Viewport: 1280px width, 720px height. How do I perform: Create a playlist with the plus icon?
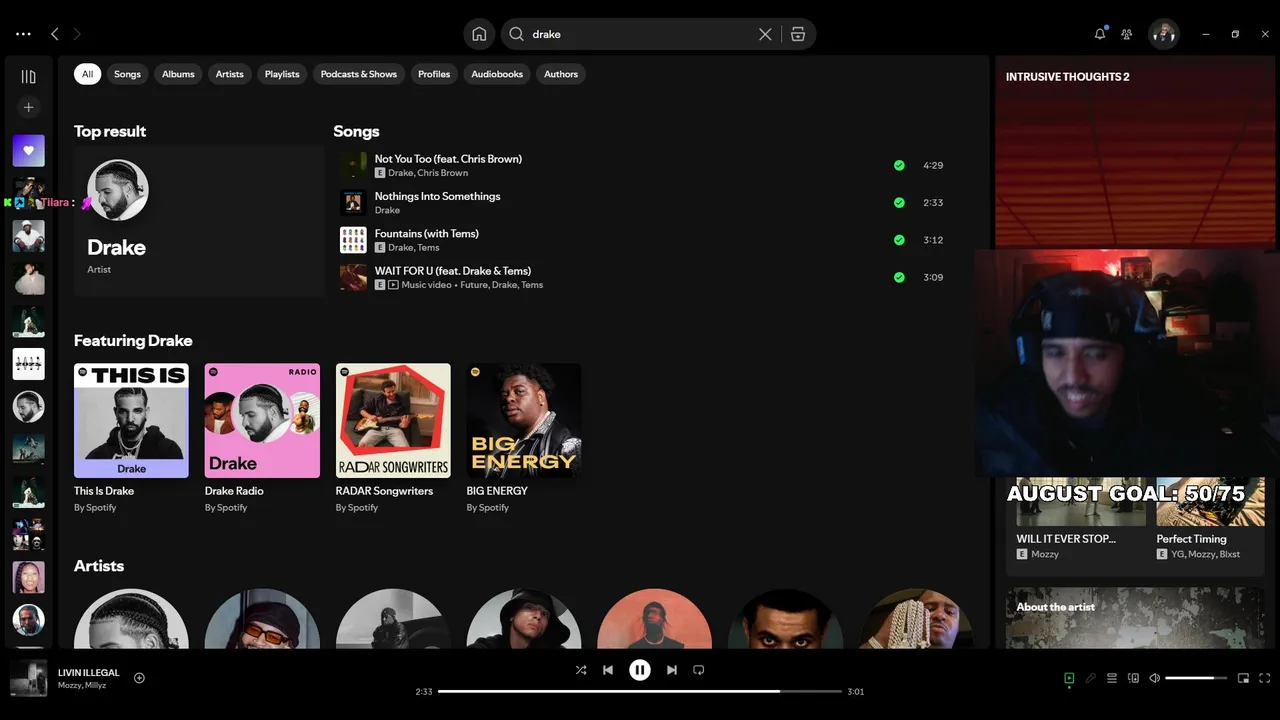(x=28, y=107)
